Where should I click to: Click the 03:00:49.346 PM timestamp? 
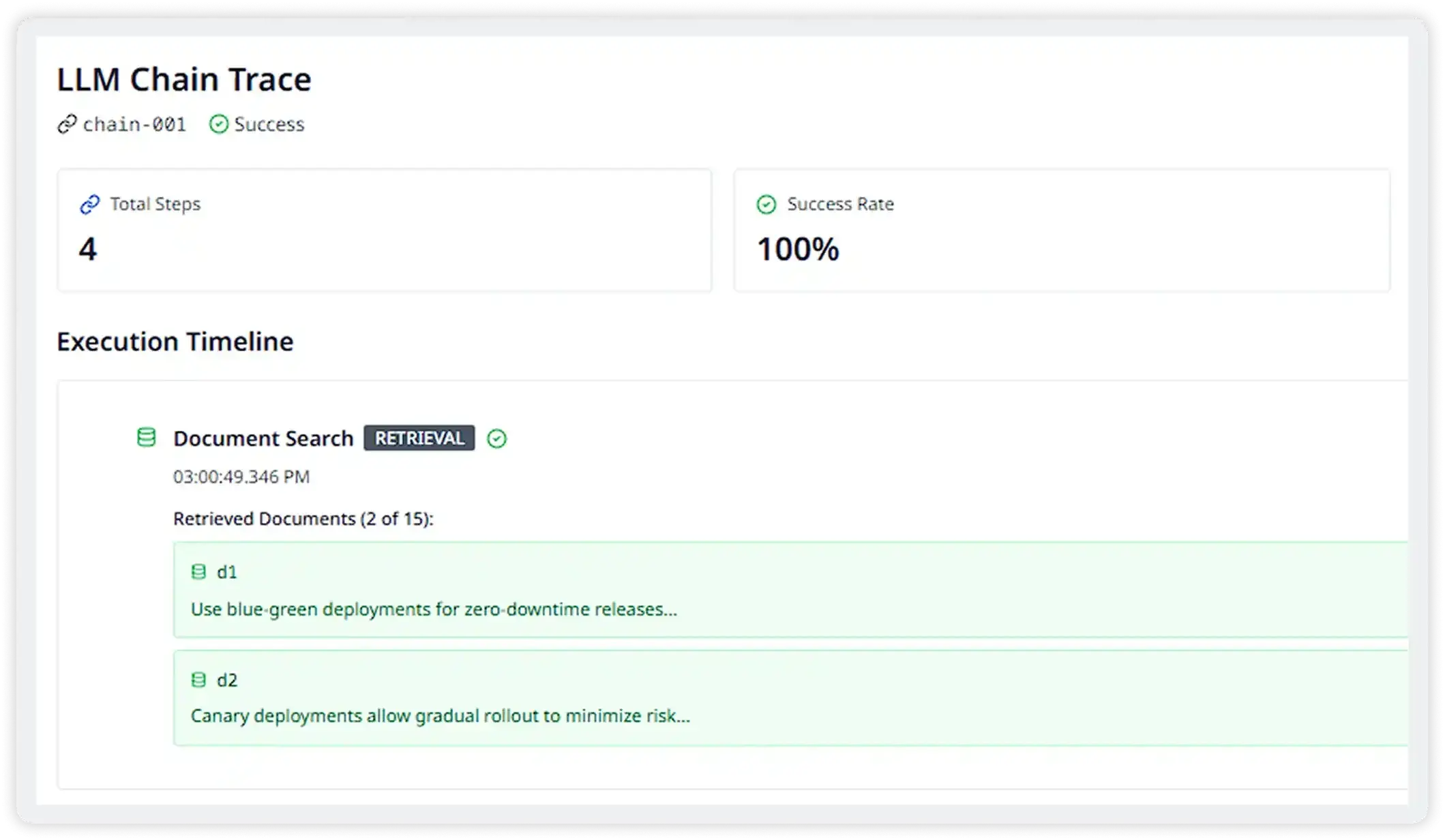[241, 477]
